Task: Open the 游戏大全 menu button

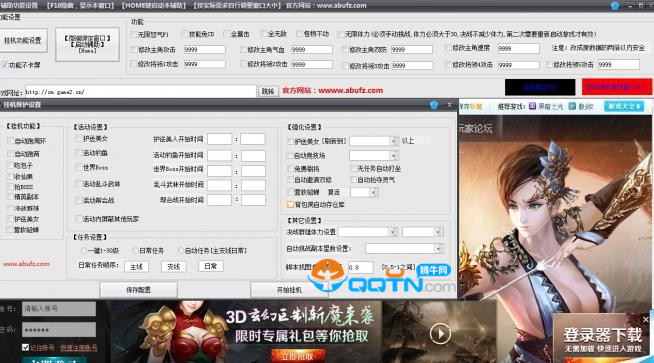Action: pyautogui.click(x=624, y=106)
